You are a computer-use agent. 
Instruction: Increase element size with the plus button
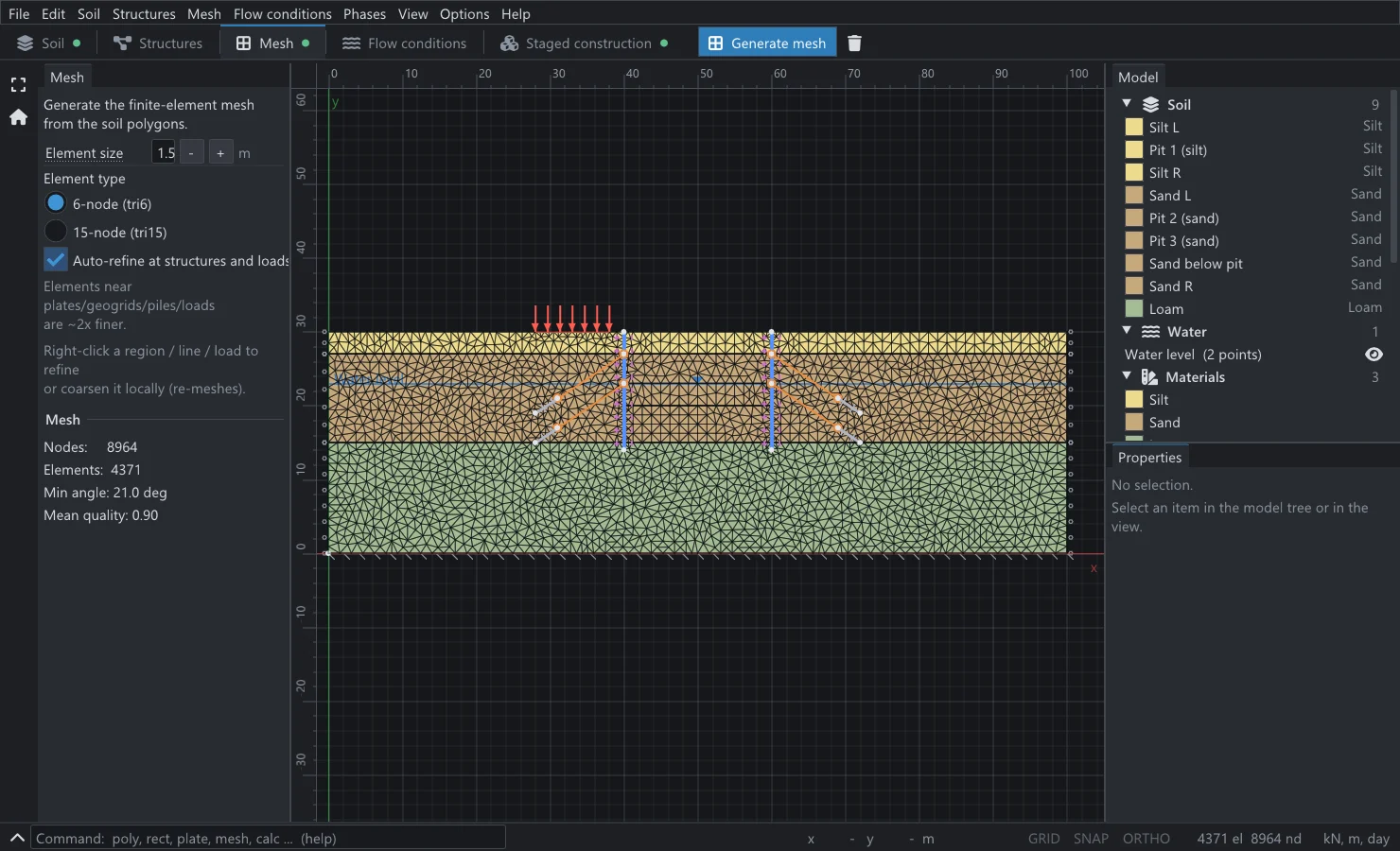click(x=220, y=152)
